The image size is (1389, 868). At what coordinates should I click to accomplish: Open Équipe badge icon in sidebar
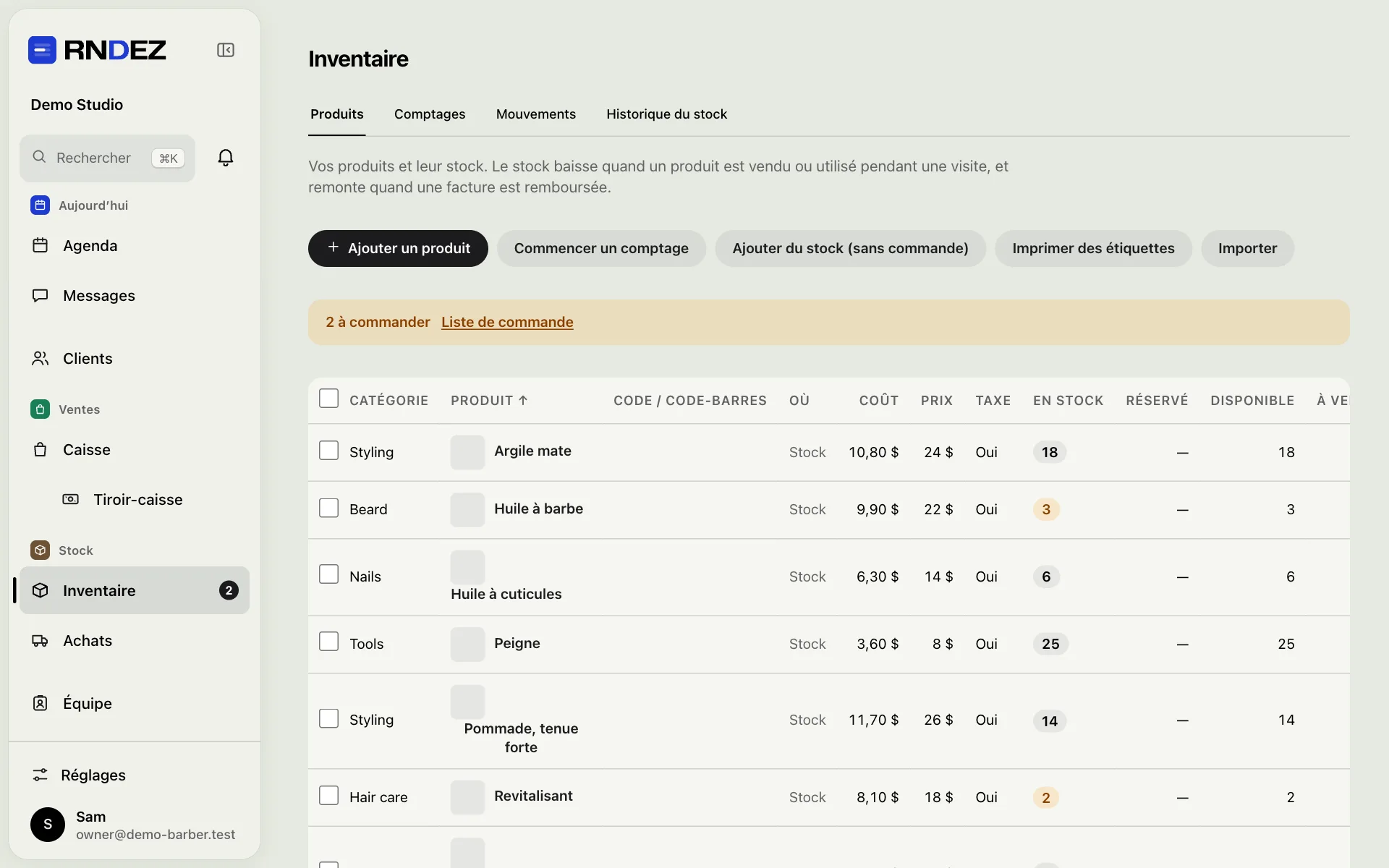coord(41,703)
